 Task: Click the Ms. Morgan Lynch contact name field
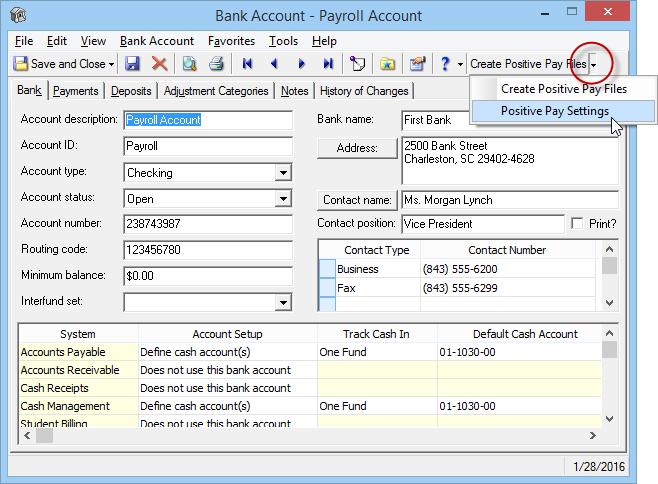(x=510, y=200)
